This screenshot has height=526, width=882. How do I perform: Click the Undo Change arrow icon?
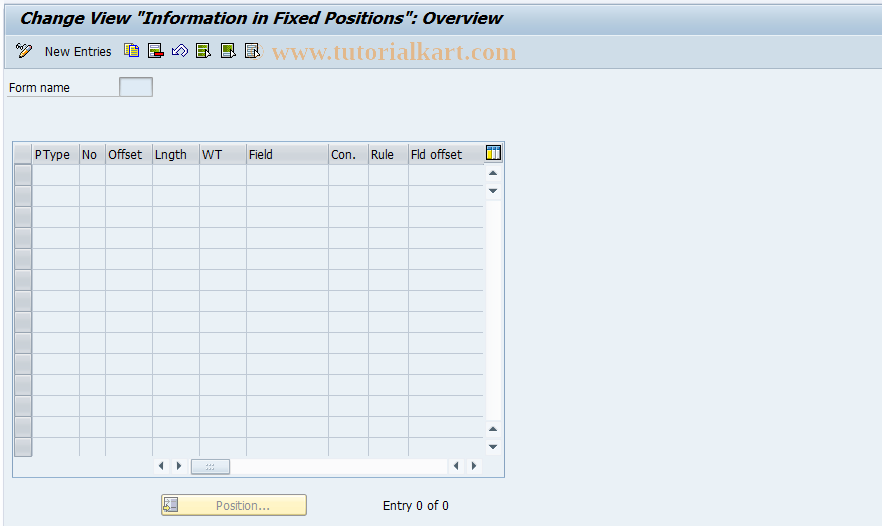click(x=180, y=51)
